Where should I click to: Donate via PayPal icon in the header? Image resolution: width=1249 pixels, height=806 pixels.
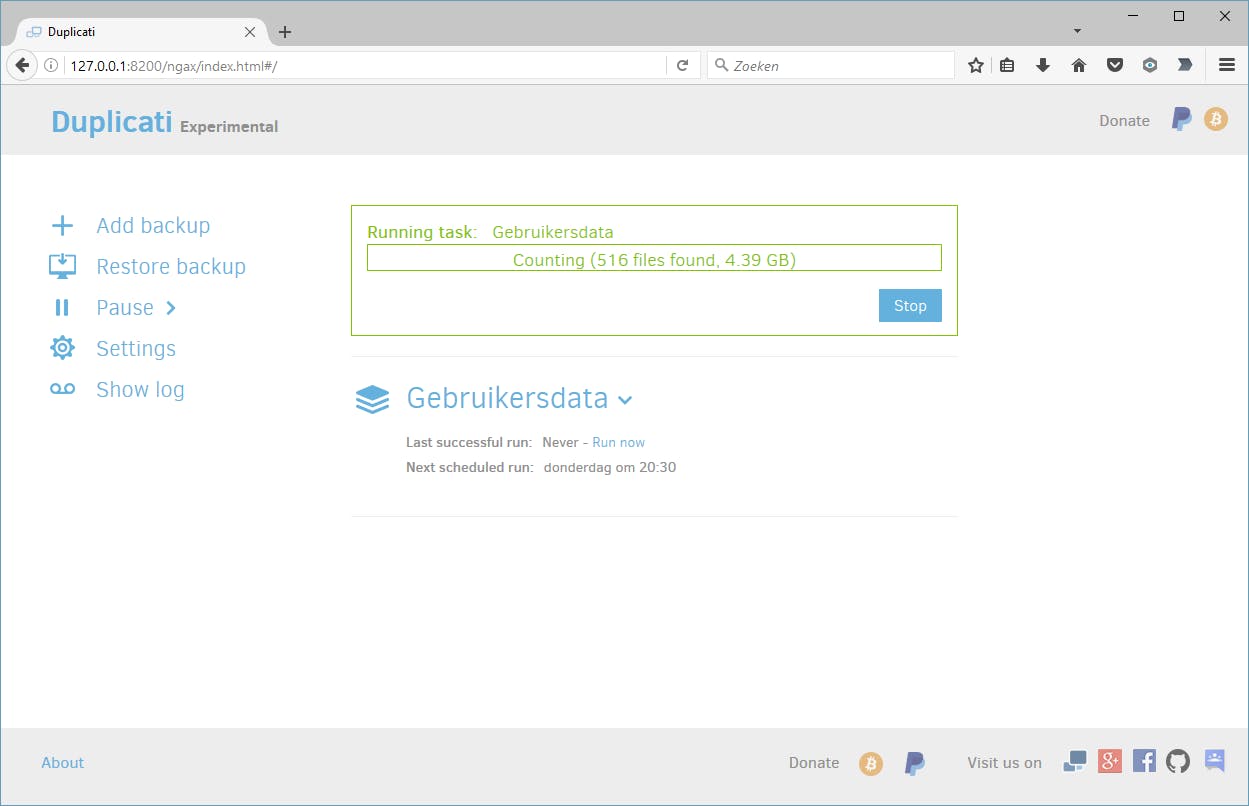1182,120
